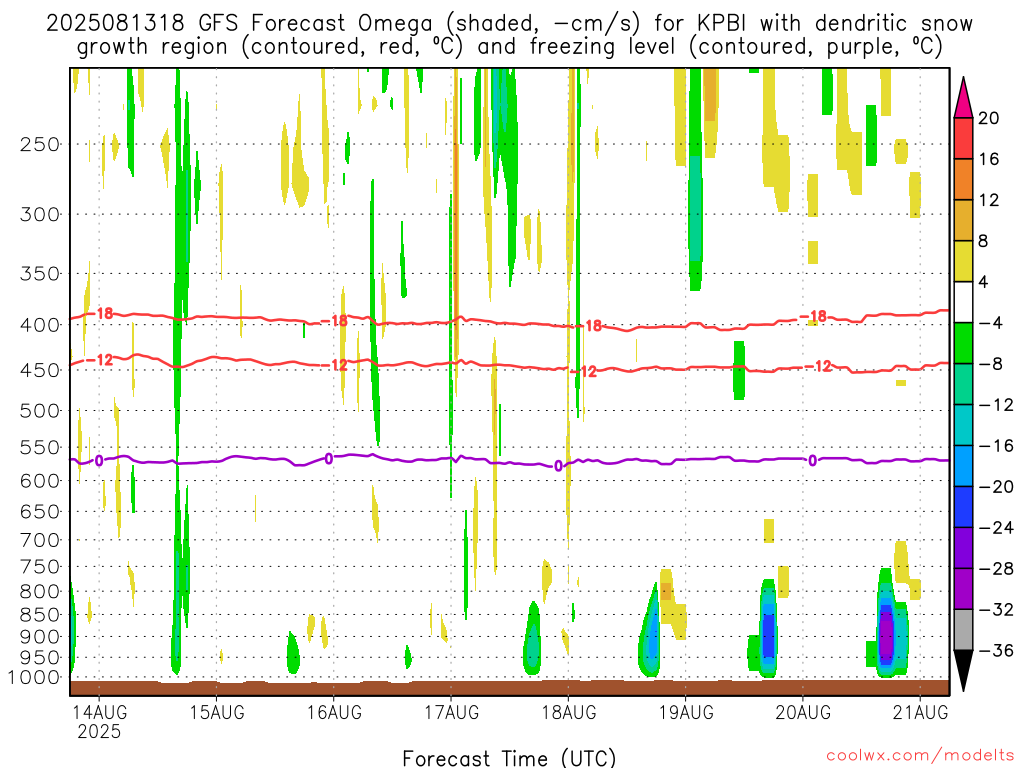1024x768 pixels.
Task: Click the 600 pressure level label
Action: (40, 481)
